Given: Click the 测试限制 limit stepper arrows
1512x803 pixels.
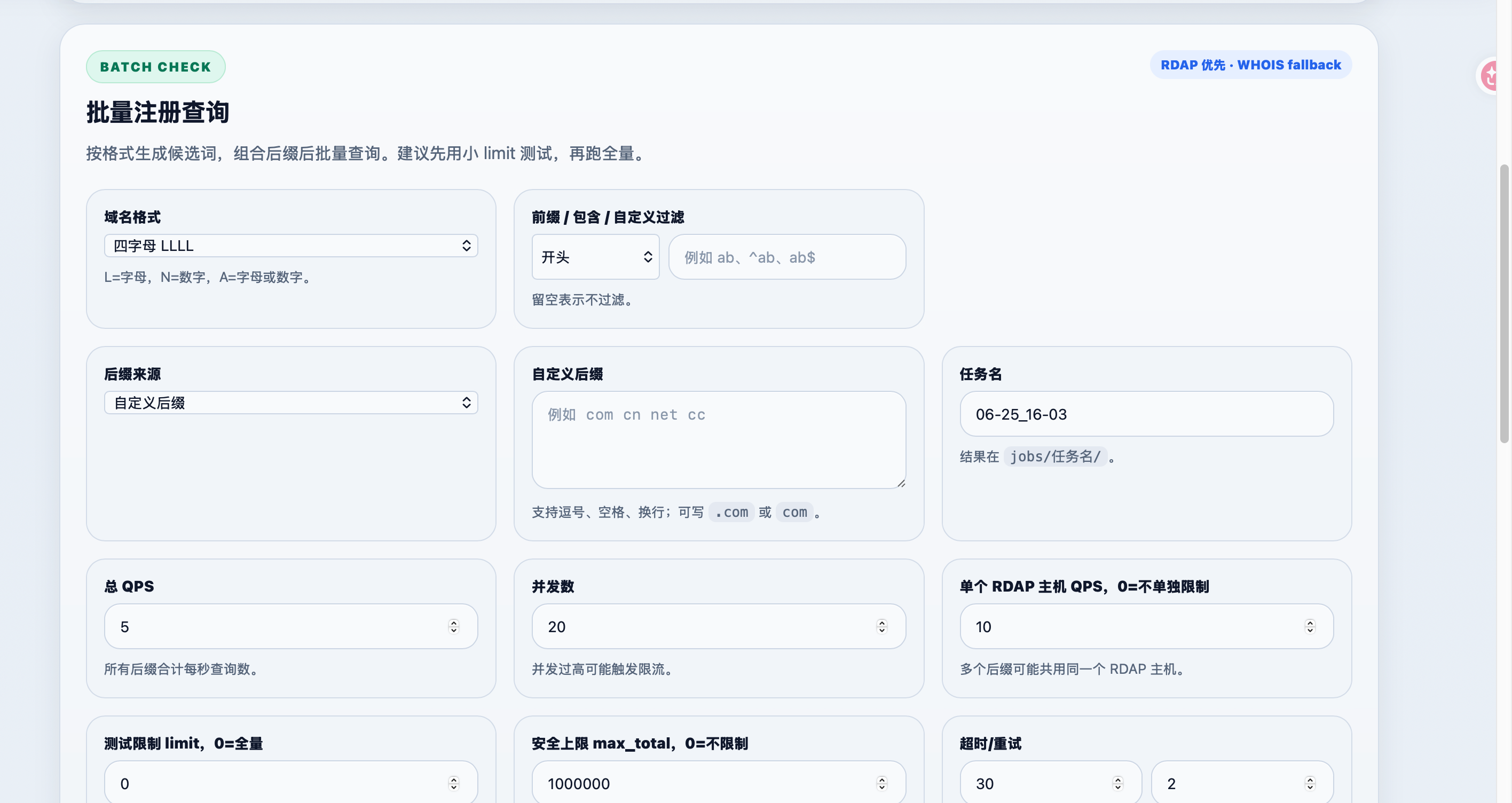Looking at the screenshot, I should click(454, 783).
